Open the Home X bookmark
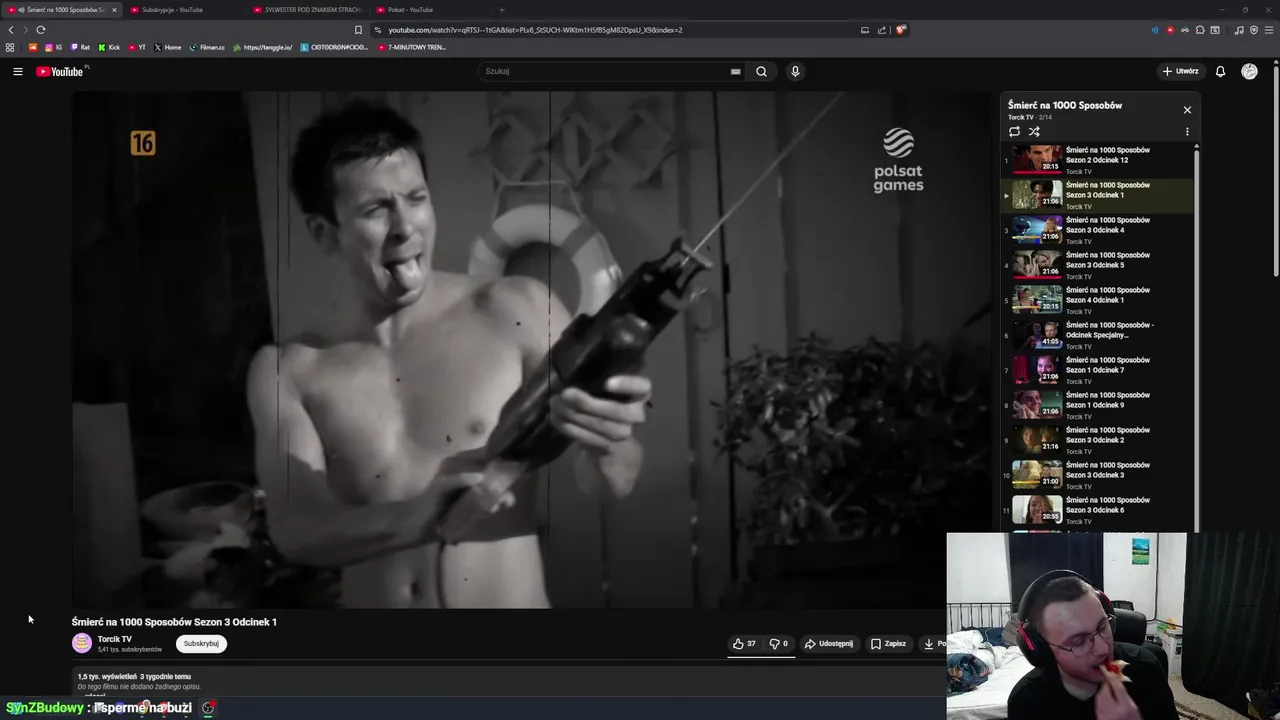 (168, 47)
